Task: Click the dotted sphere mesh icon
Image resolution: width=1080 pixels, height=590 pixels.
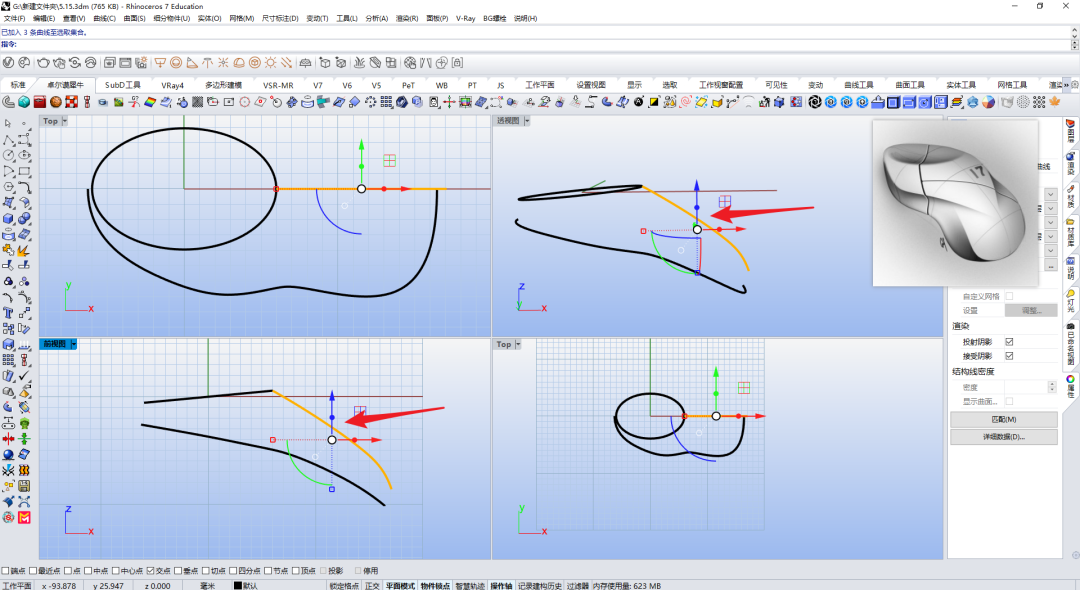Action: (1024, 102)
